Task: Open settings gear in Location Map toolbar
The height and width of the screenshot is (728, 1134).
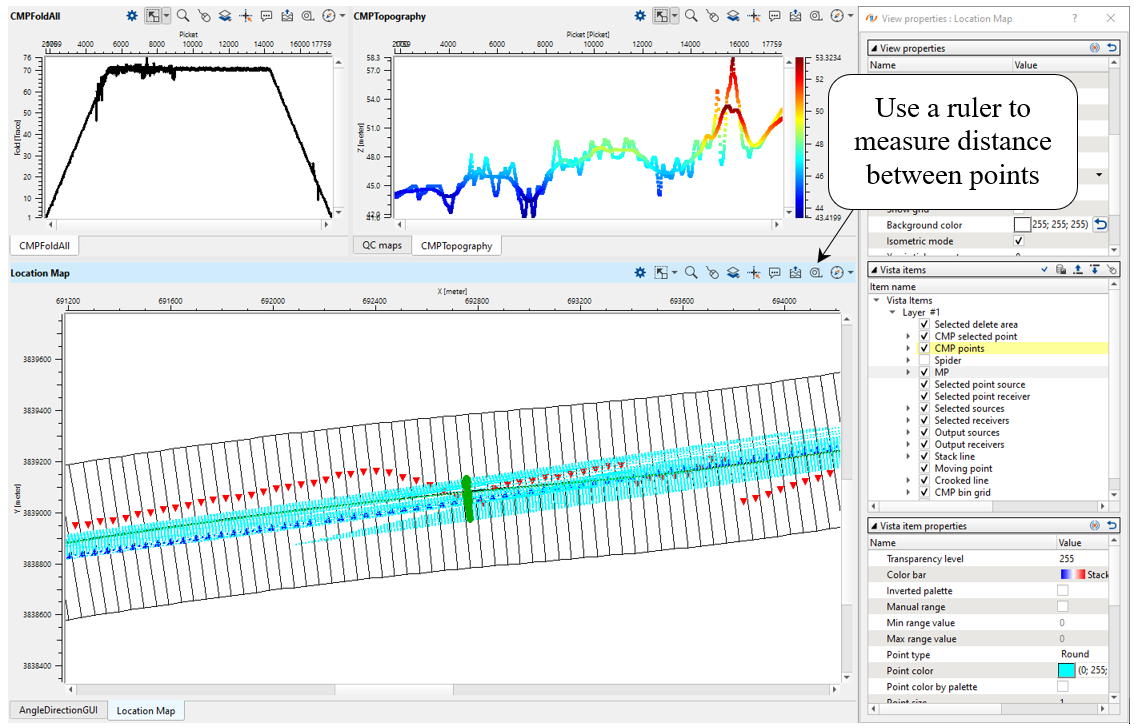Action: point(639,273)
